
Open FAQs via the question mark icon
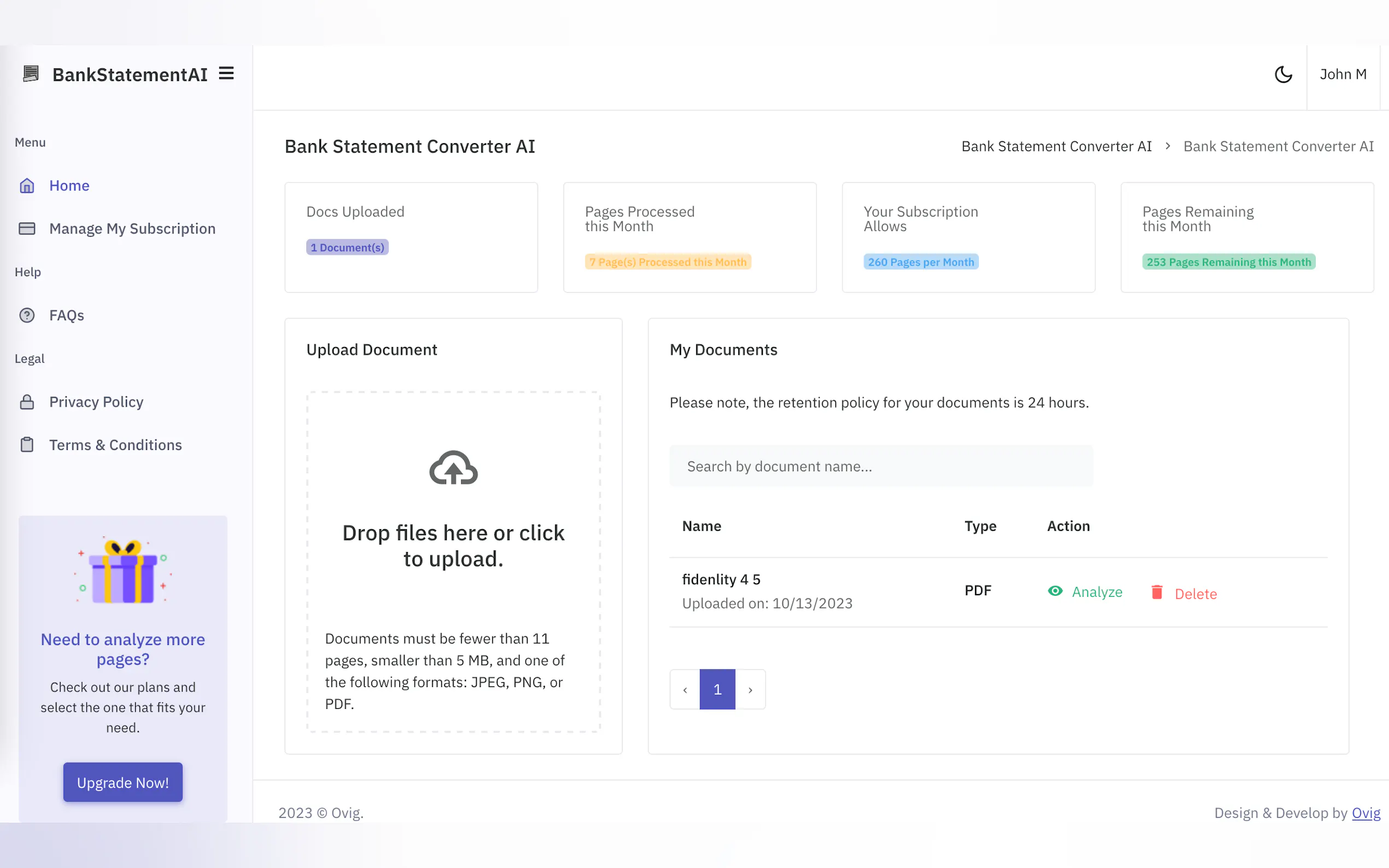tap(27, 315)
